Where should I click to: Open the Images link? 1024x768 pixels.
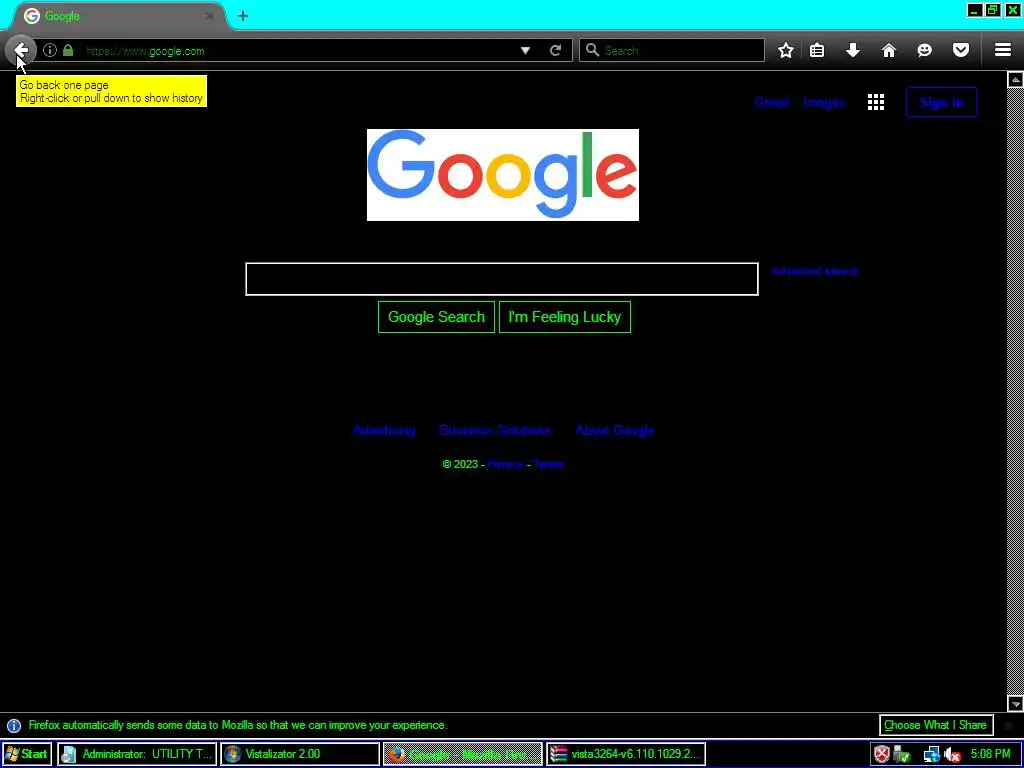coord(824,103)
